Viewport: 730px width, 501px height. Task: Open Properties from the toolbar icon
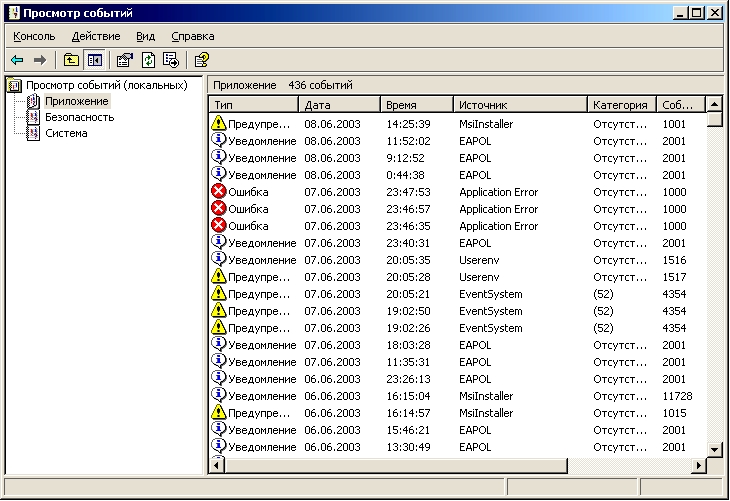[x=125, y=60]
